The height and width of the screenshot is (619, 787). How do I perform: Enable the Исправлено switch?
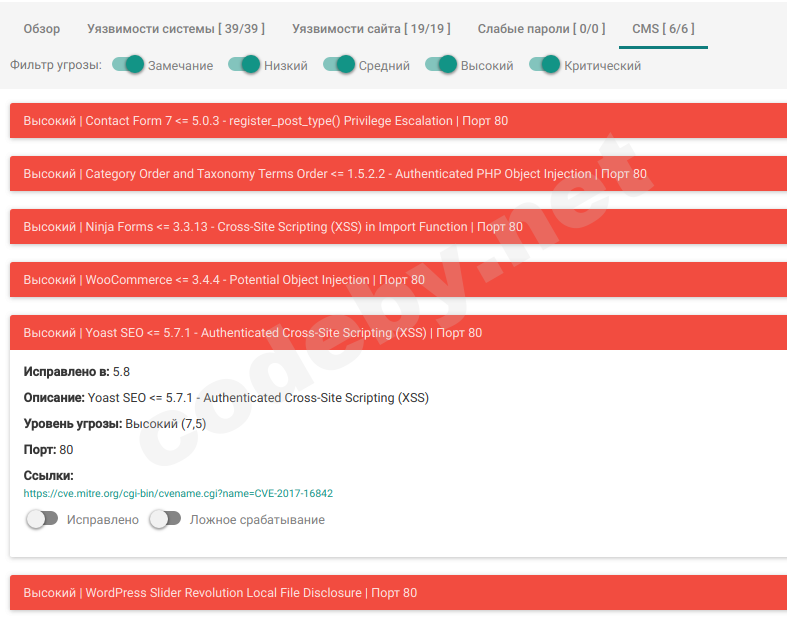coord(42,519)
